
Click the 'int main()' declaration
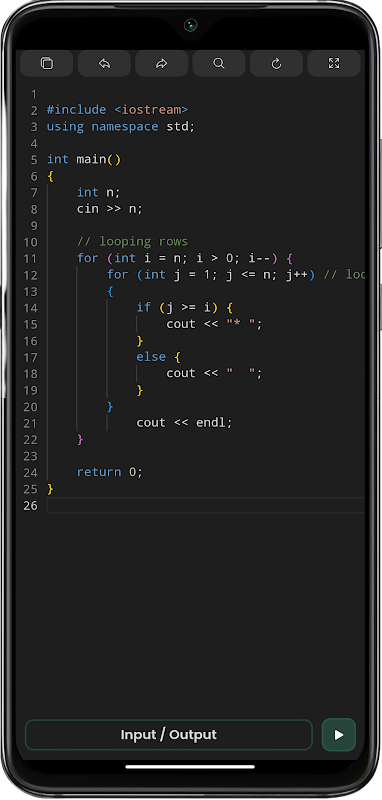(84, 159)
